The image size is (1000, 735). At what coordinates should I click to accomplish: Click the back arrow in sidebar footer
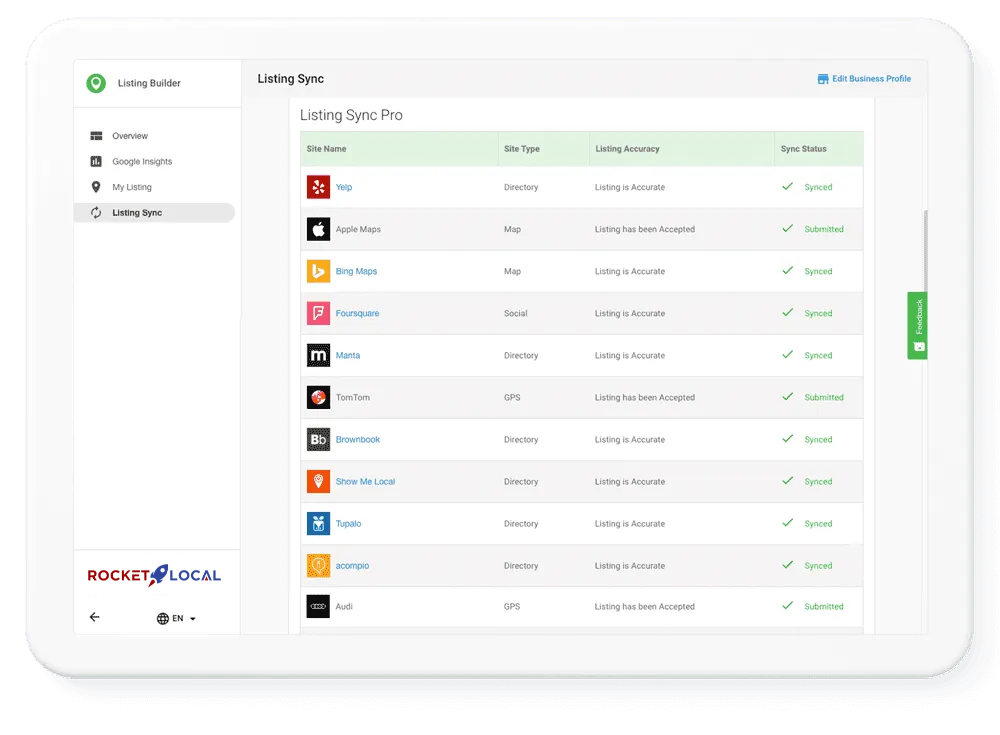pyautogui.click(x=95, y=617)
